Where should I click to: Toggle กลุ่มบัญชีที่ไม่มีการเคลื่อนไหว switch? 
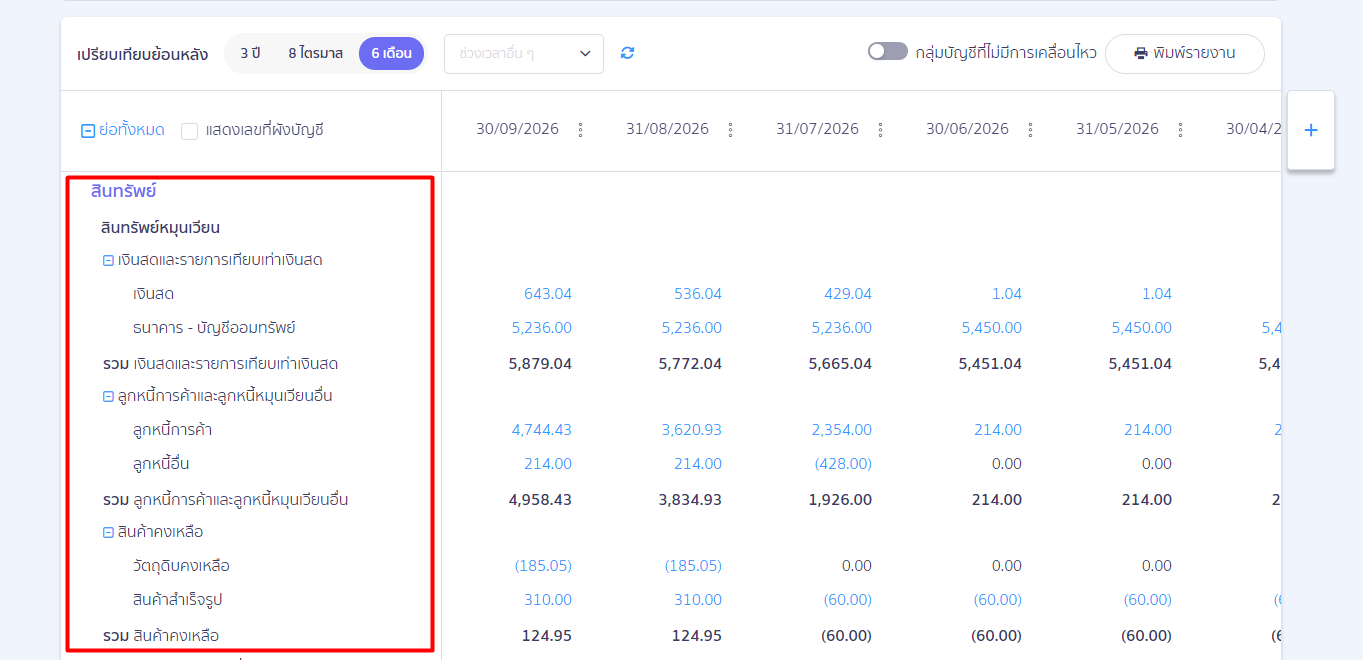point(888,52)
